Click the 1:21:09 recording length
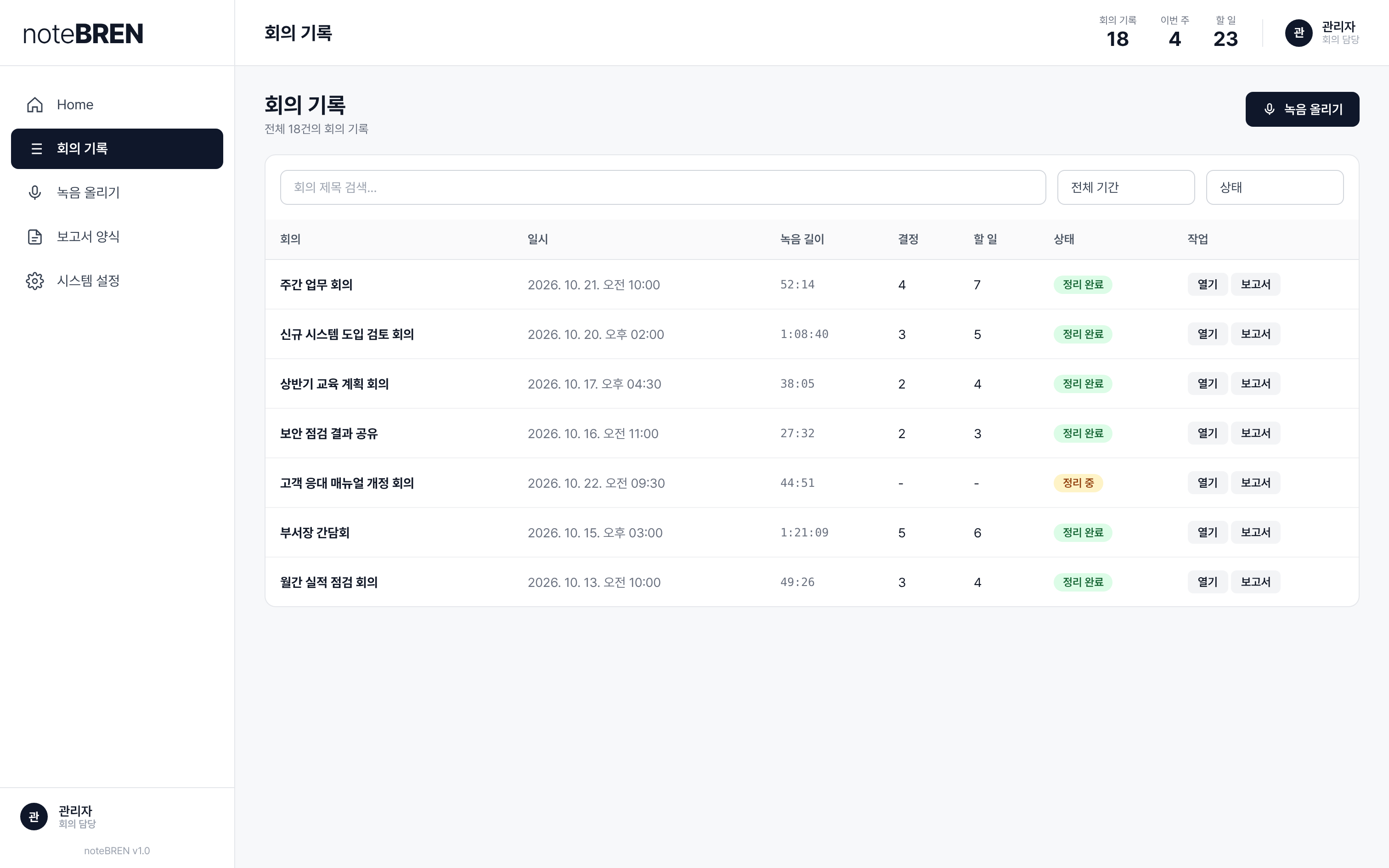 [x=804, y=533]
